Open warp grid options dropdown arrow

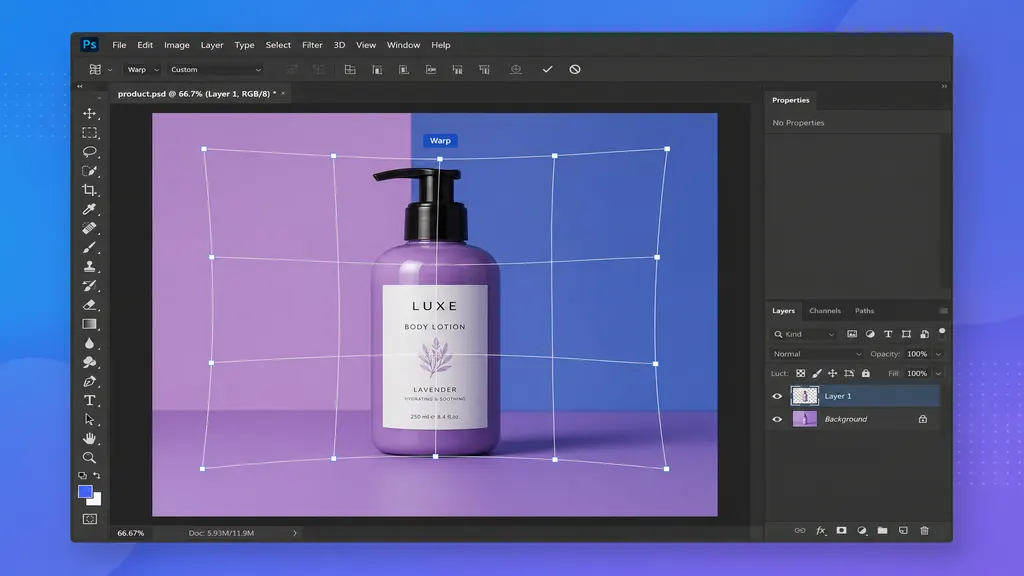110,70
